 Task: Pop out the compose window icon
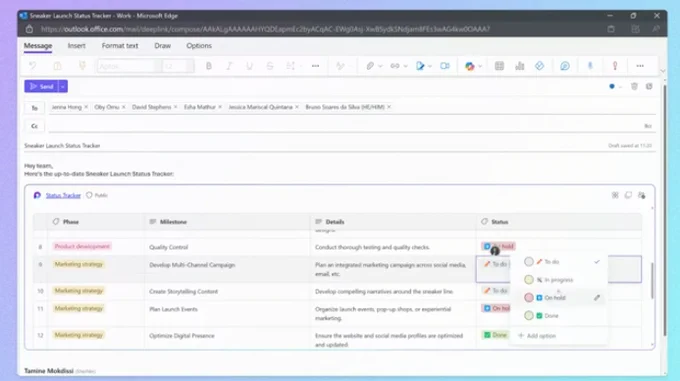pos(649,86)
